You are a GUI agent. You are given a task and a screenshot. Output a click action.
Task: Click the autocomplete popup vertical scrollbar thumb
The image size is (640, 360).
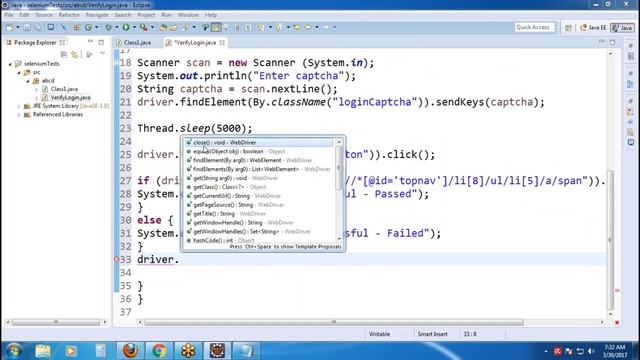click(x=339, y=168)
